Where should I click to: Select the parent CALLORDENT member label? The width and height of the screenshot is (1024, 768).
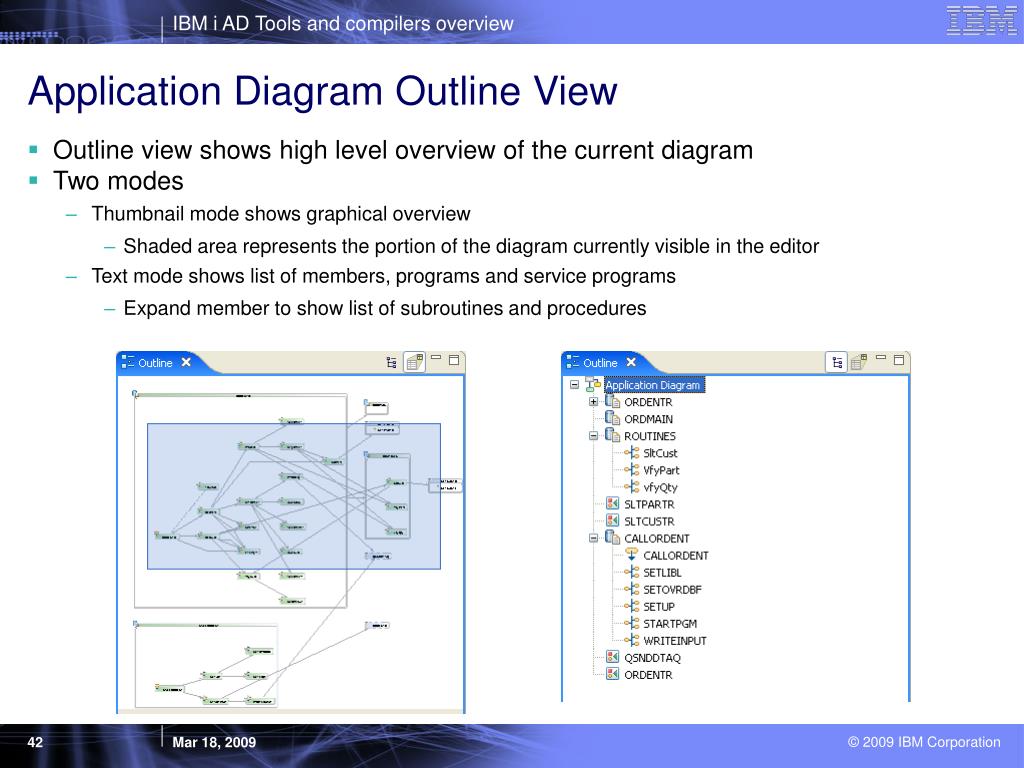pyautogui.click(x=657, y=539)
